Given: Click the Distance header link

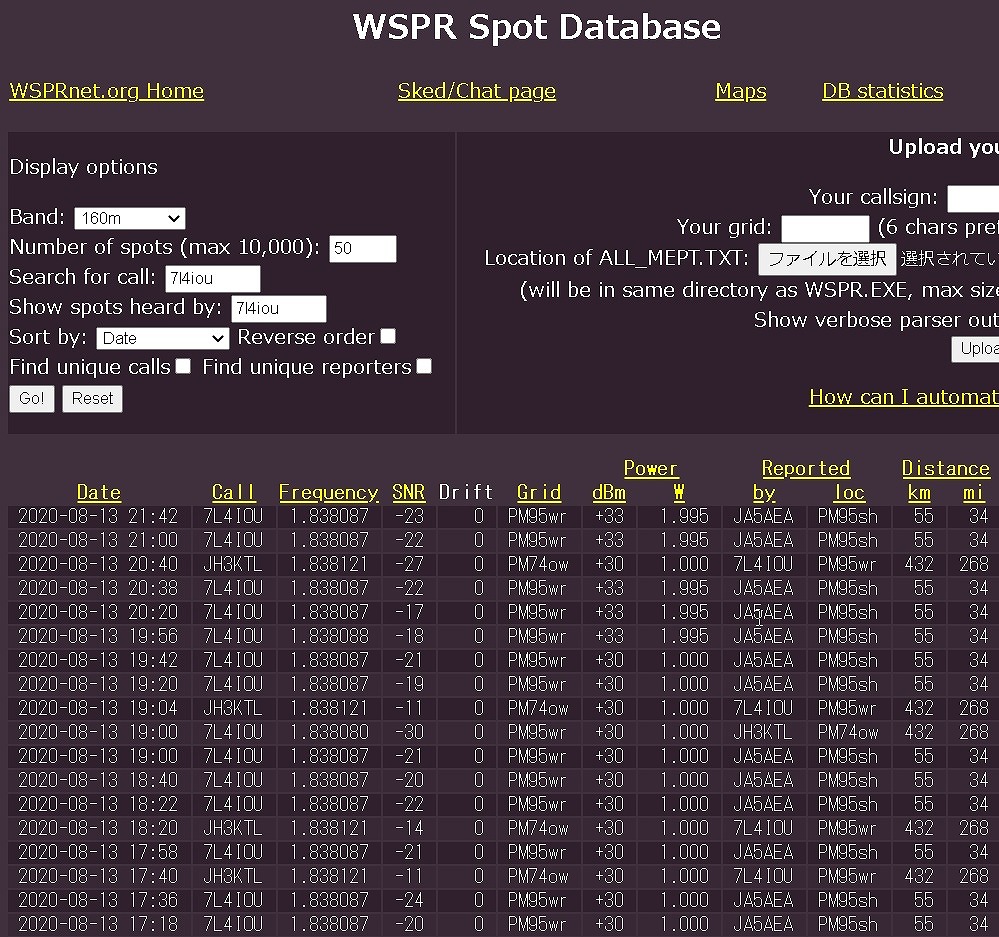Looking at the screenshot, I should coord(945,469).
